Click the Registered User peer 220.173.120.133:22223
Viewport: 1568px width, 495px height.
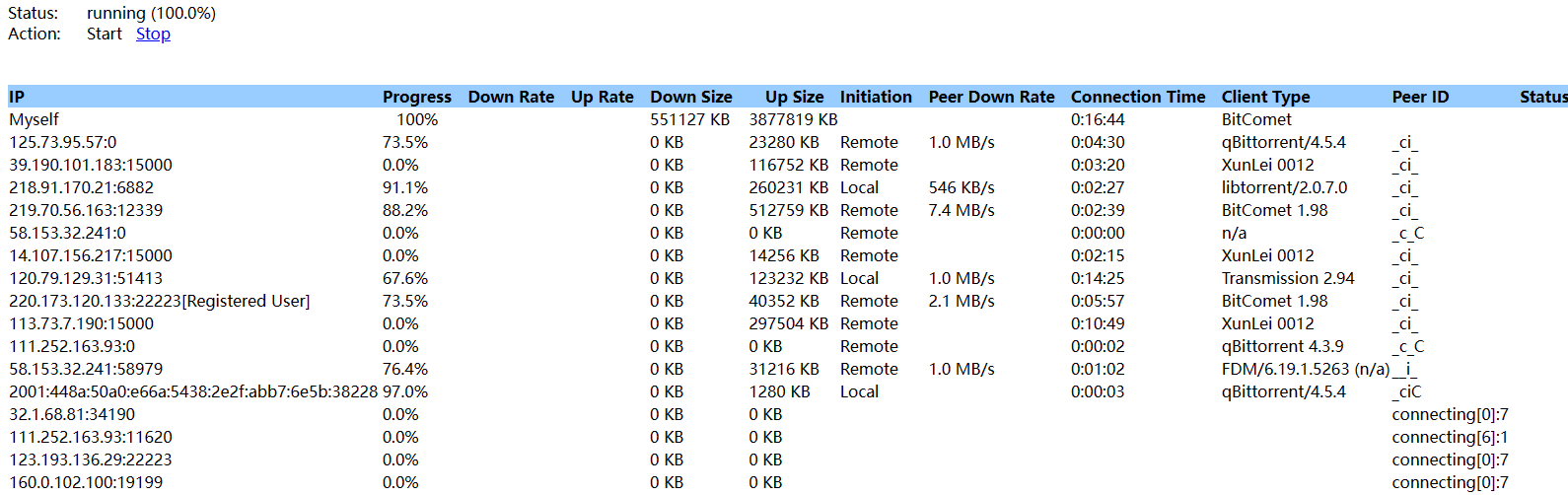[x=159, y=301]
